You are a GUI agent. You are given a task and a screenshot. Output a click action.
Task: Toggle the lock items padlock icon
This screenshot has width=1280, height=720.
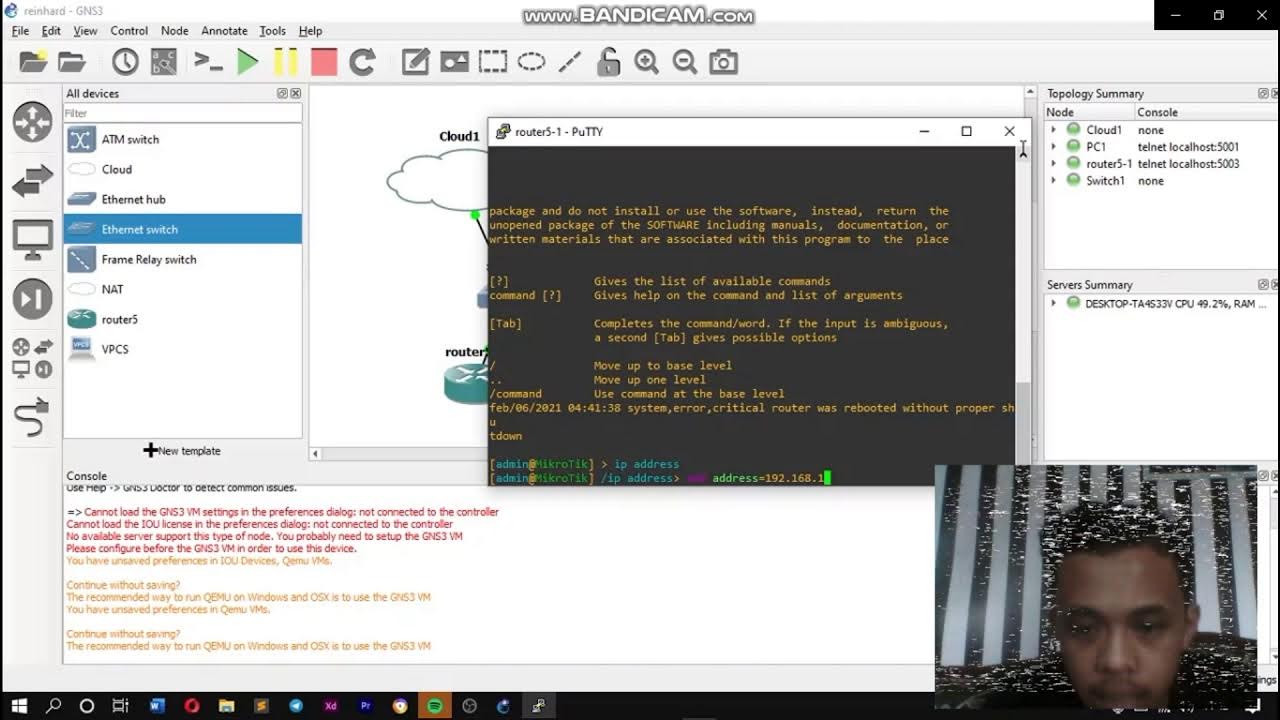(x=608, y=62)
